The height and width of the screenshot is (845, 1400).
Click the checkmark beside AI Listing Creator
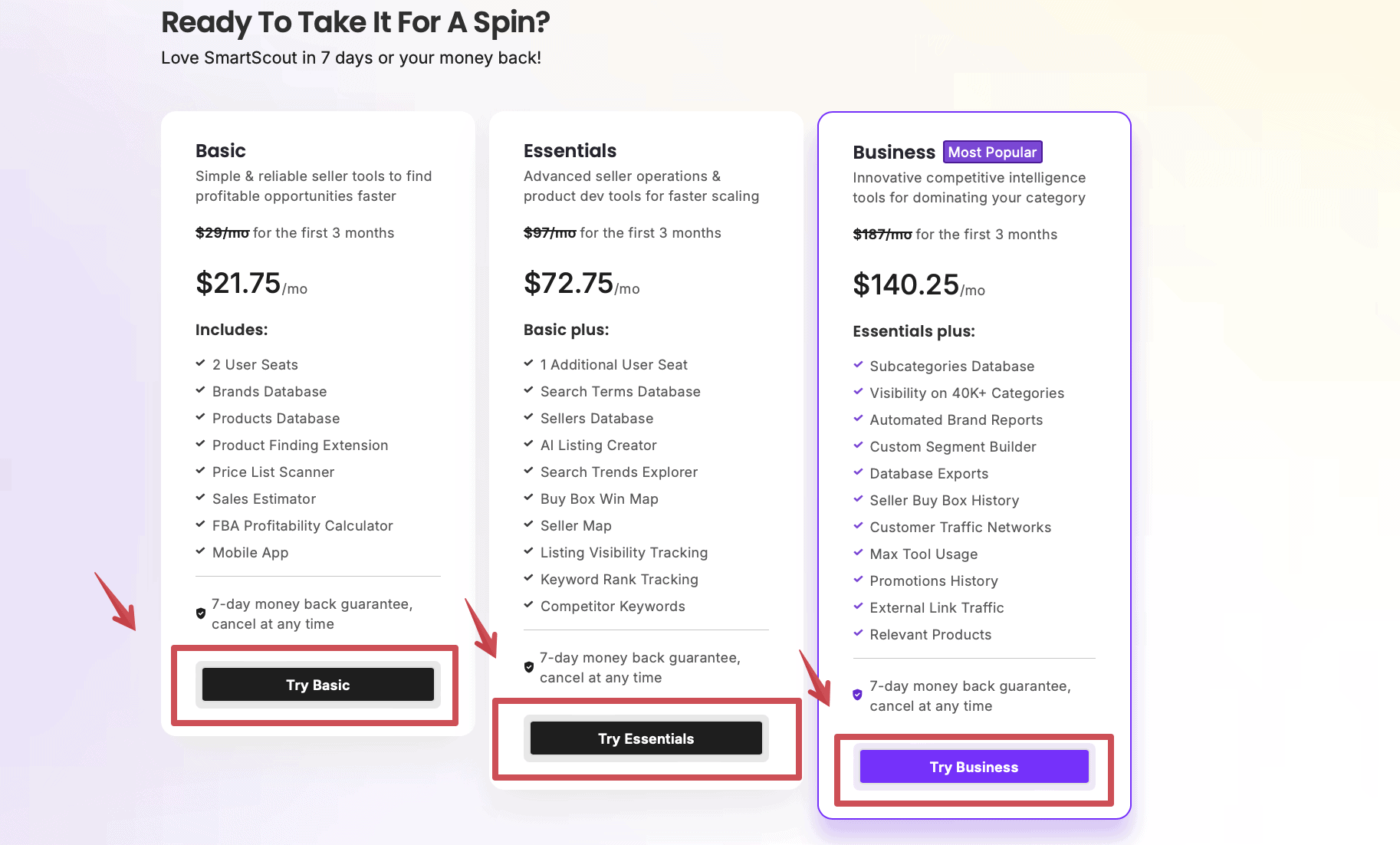[x=529, y=444]
